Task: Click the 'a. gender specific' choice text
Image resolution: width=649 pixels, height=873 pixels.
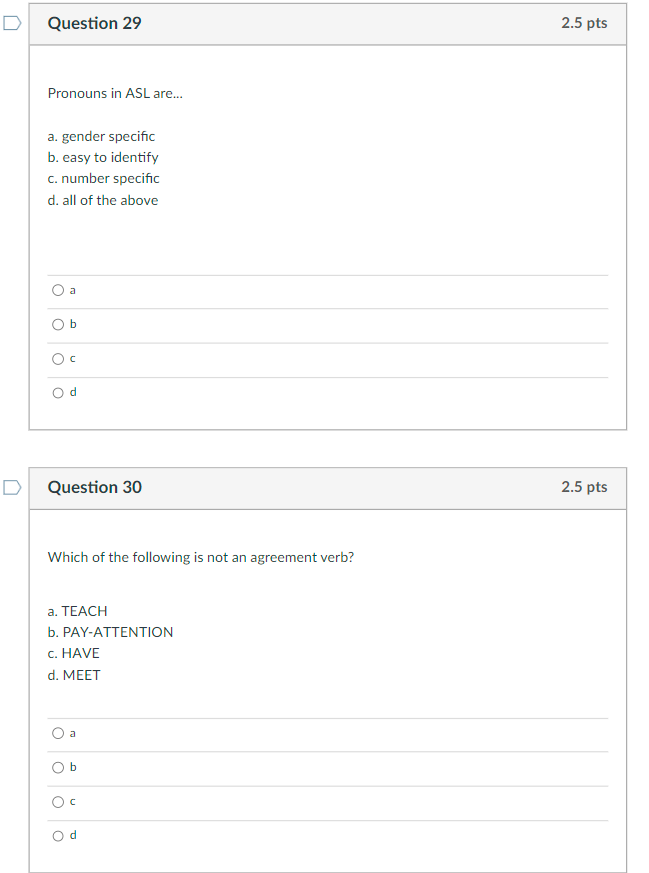Action: click(101, 136)
